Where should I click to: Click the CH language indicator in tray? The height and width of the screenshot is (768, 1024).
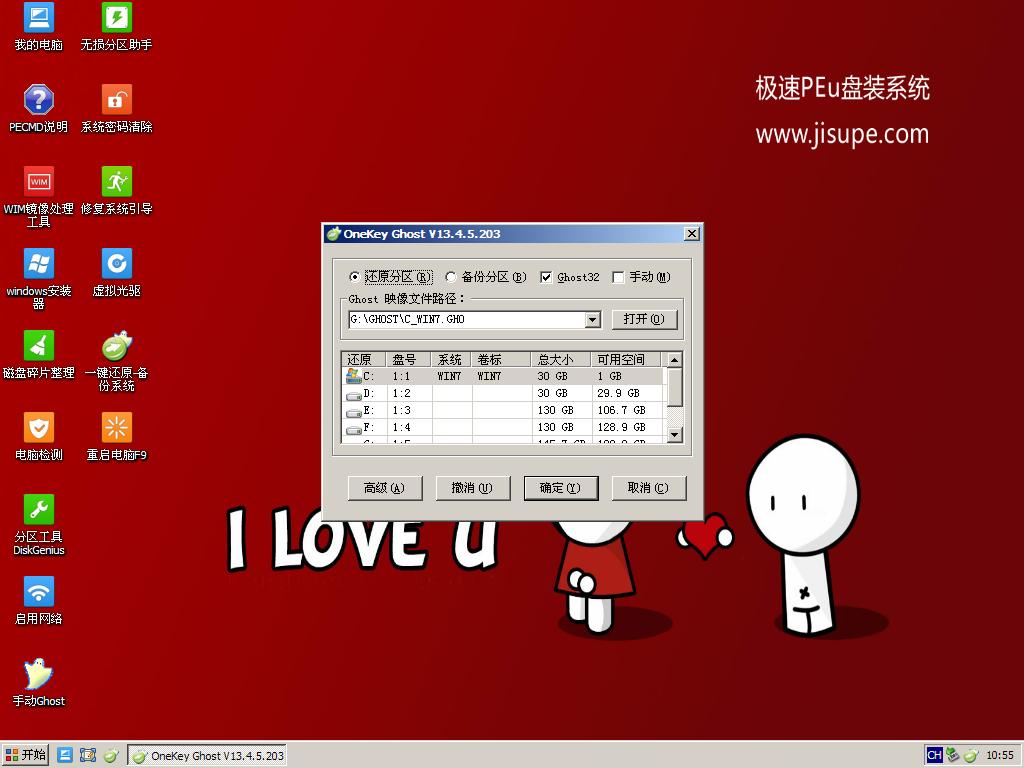click(934, 756)
